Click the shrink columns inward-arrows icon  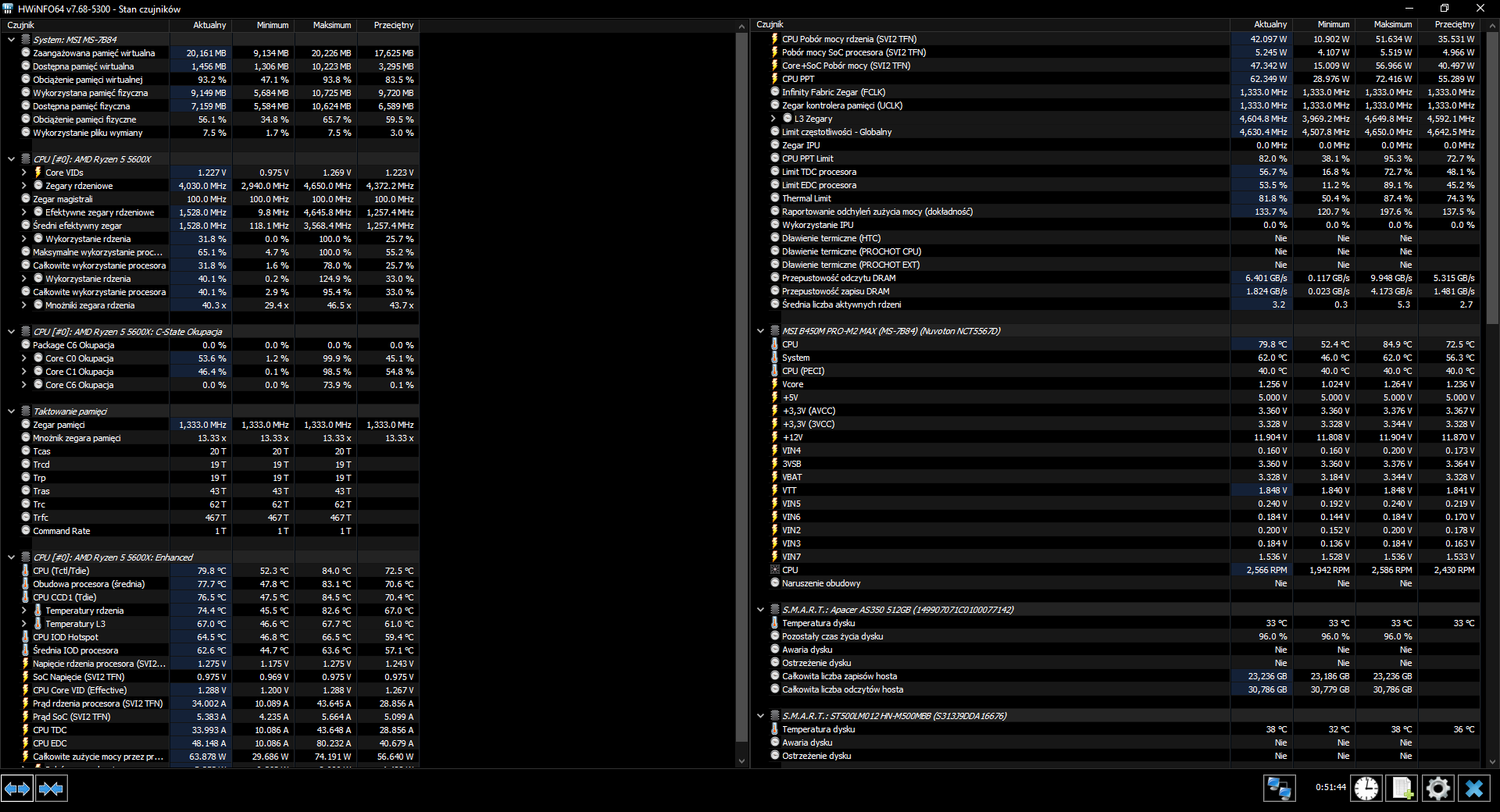tap(51, 789)
